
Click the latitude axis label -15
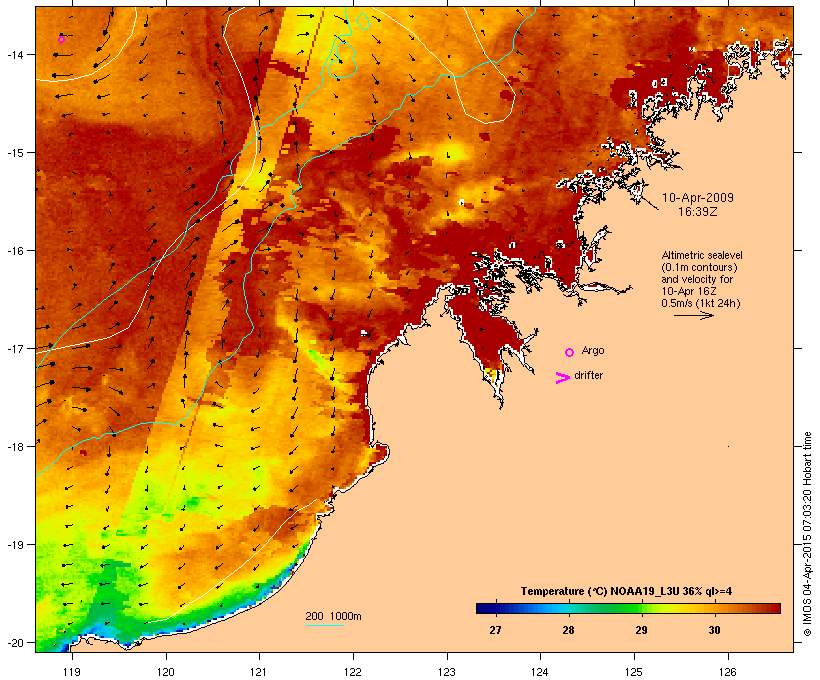14,153
